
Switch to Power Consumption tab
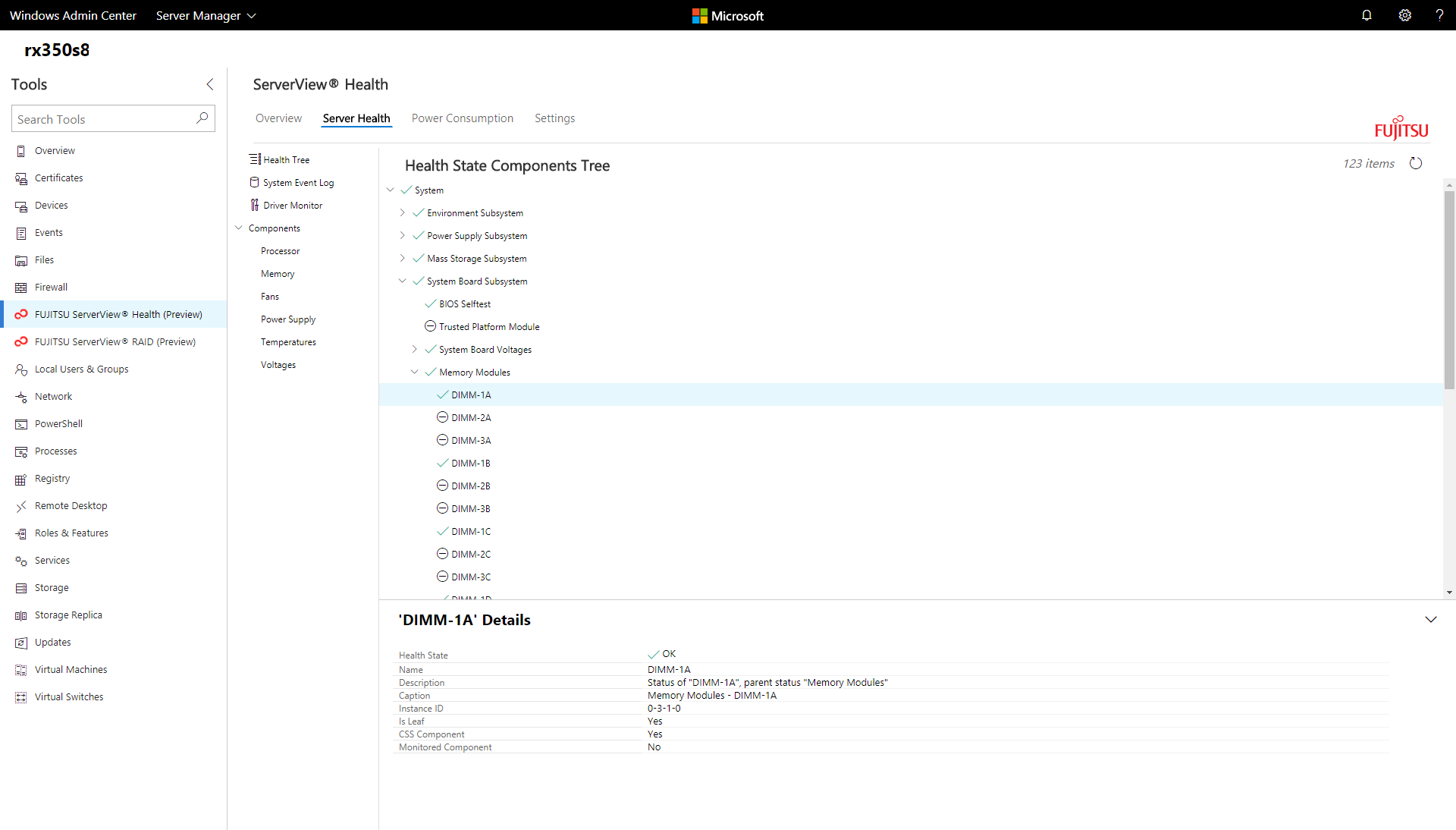(462, 118)
